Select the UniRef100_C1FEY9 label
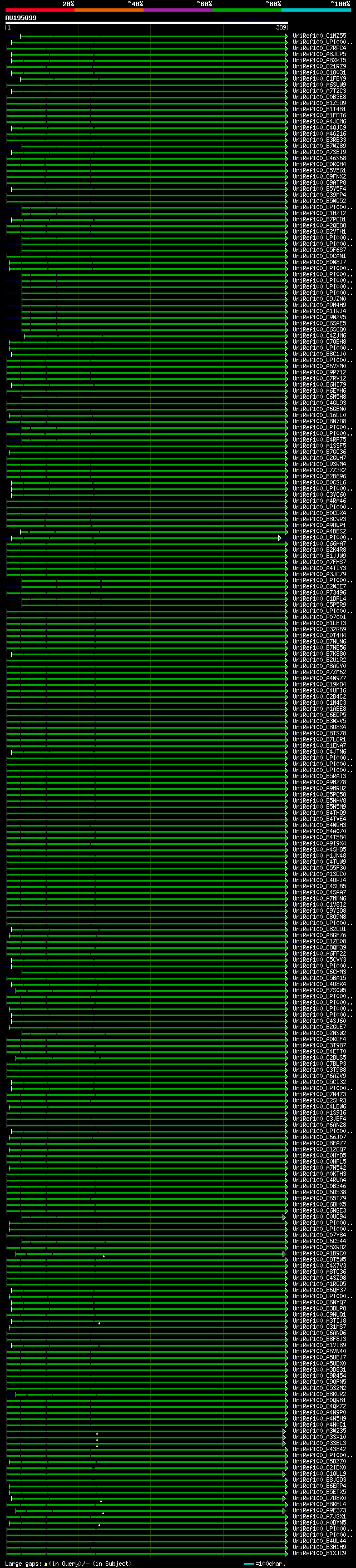The height and width of the screenshot is (1568, 356). point(319,78)
